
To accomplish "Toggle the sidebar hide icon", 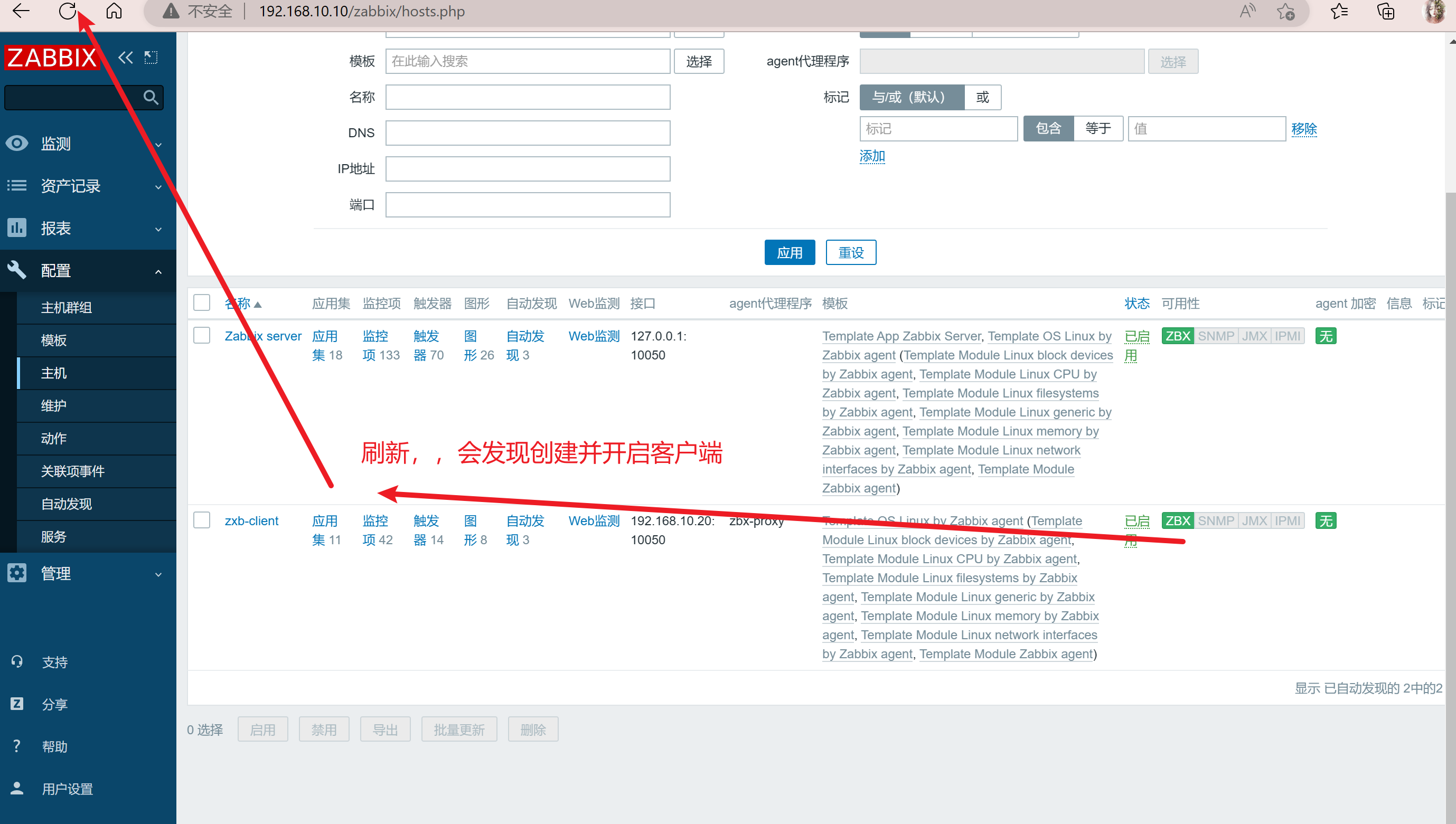I will point(151,57).
